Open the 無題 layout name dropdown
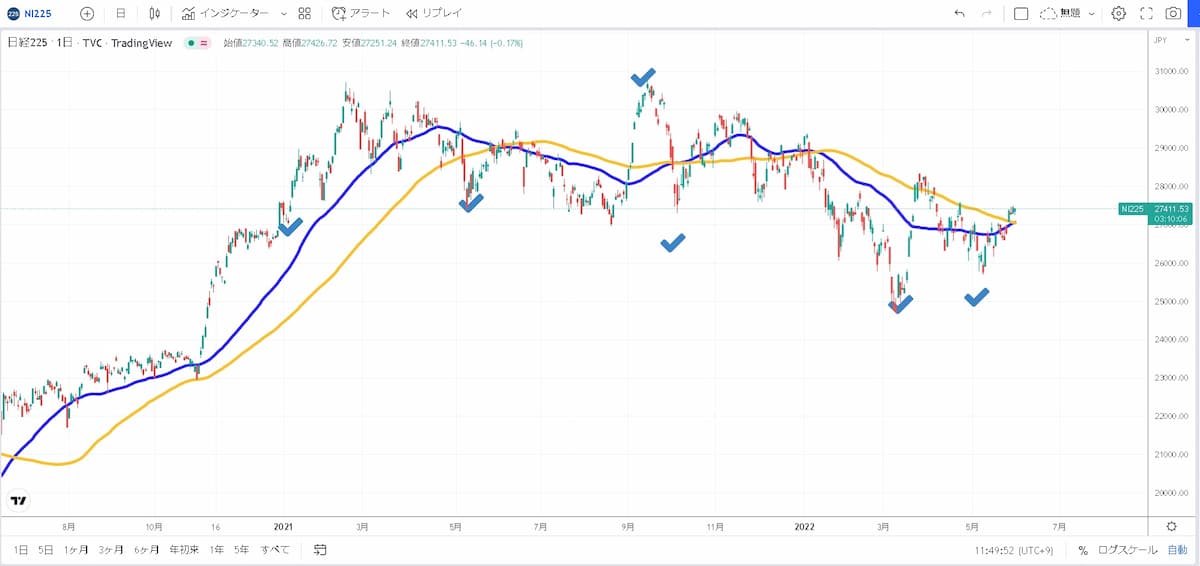 point(1068,14)
